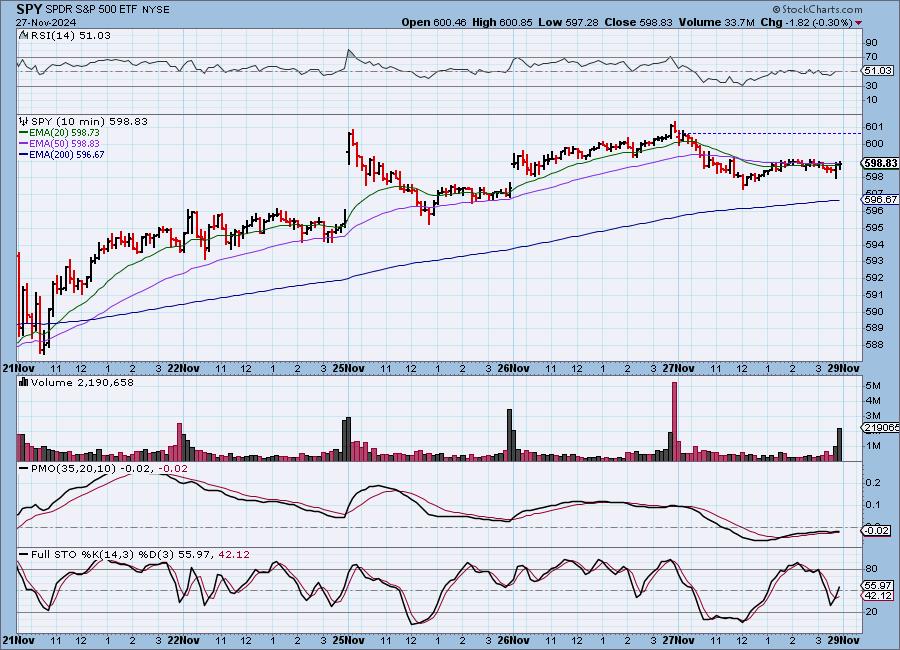Screen dimensions: 900x650
Task: Click the -0.02 PMO axis value tag
Action: [877, 531]
